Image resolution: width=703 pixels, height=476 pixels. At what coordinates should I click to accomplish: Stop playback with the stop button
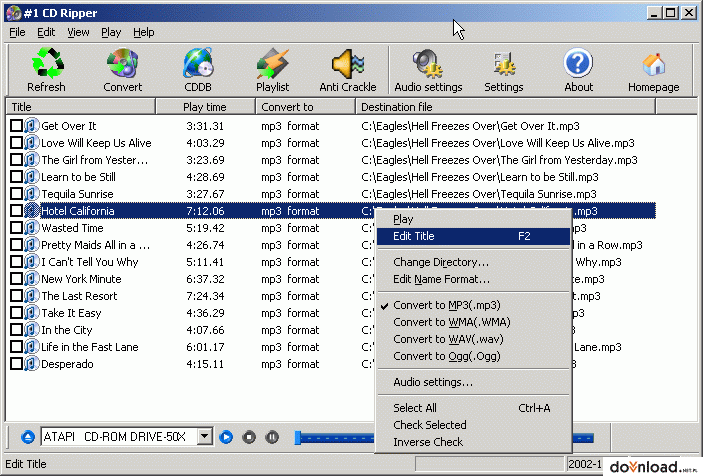[249, 437]
